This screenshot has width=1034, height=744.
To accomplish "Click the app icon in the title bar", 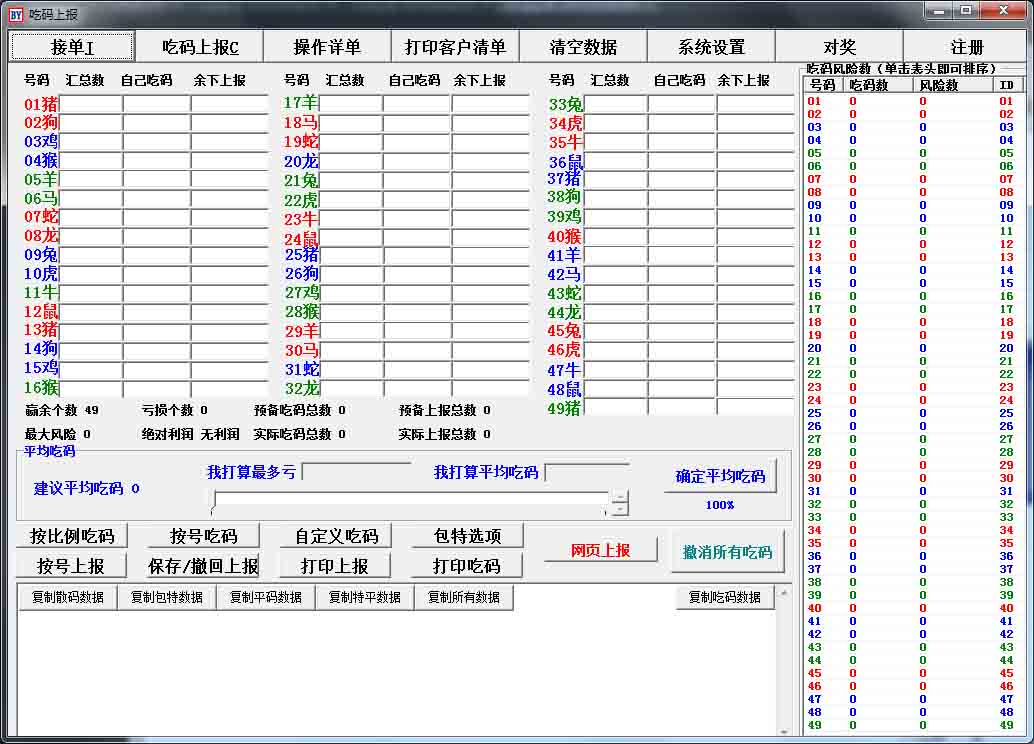I will (15, 13).
